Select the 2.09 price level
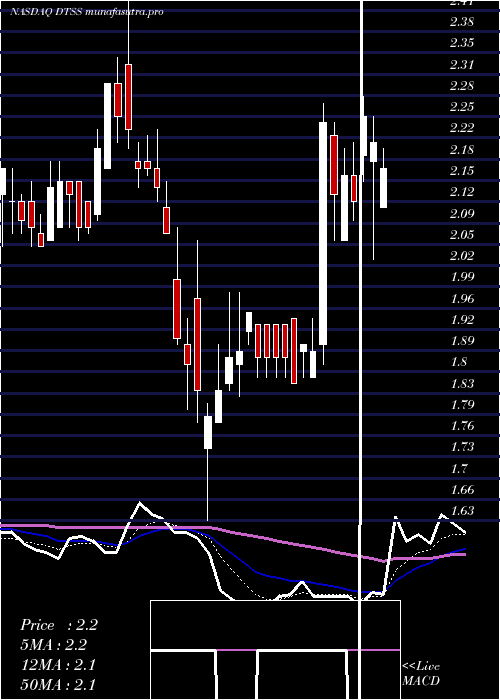This screenshot has width=500, height=700. click(x=462, y=213)
